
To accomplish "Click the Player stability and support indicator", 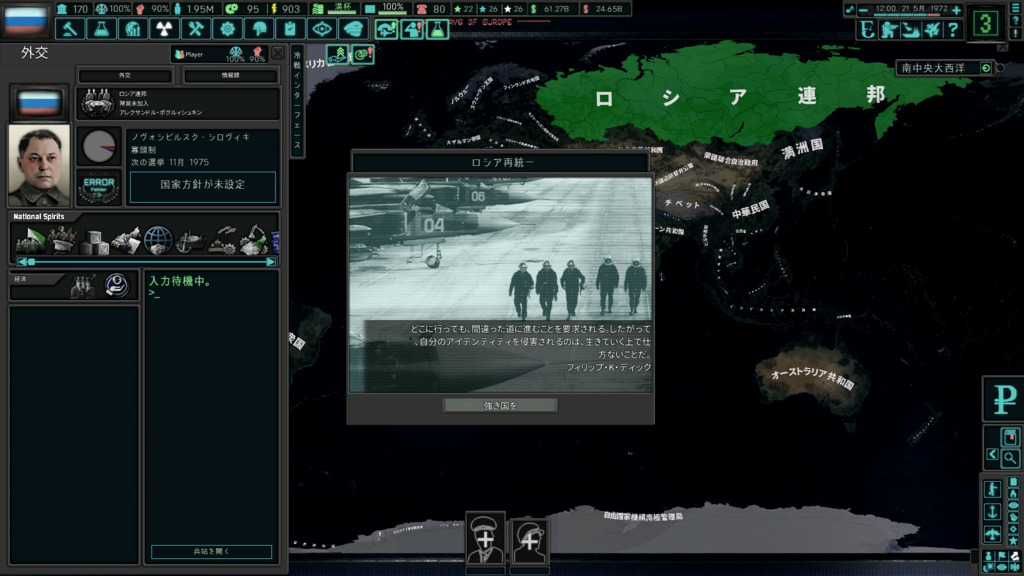I will click(219, 54).
